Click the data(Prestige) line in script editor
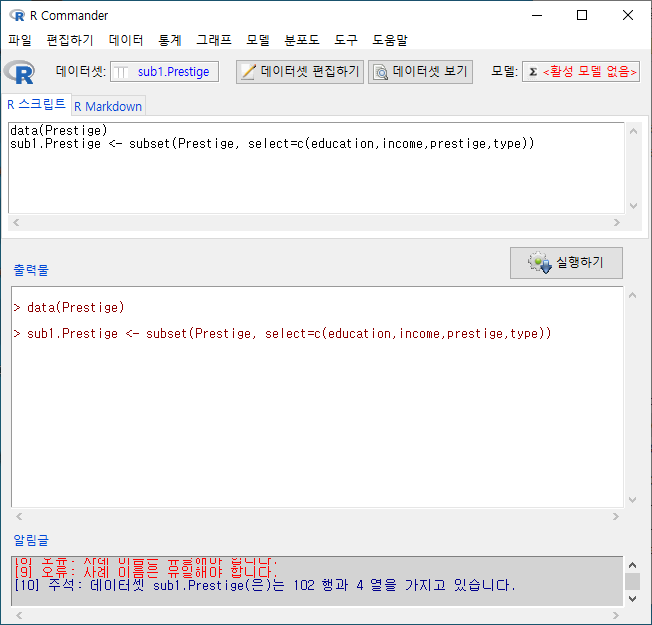 click(59, 131)
